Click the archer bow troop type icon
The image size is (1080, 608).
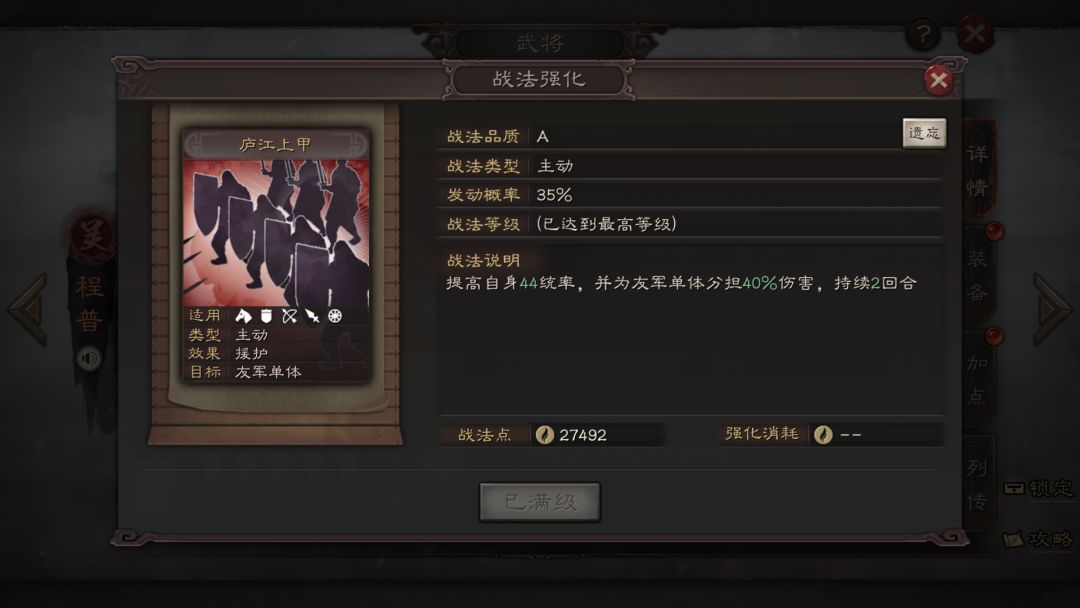tap(289, 316)
